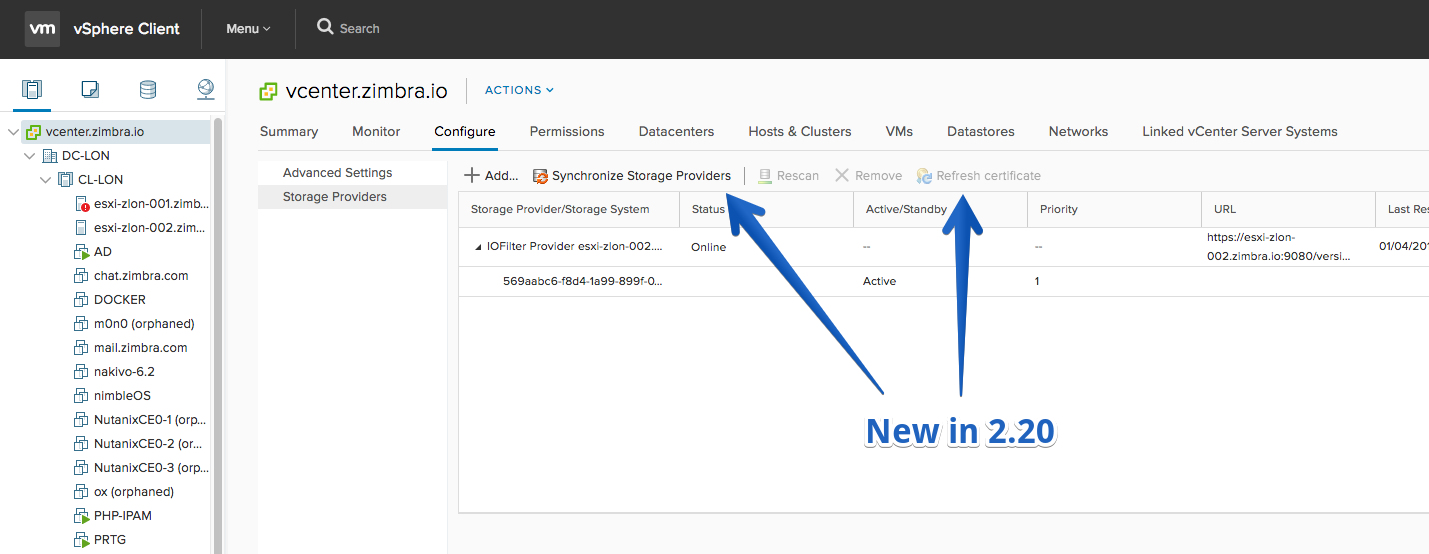Sort by the Status column header
The image size is (1429, 554).
pyautogui.click(x=766, y=209)
